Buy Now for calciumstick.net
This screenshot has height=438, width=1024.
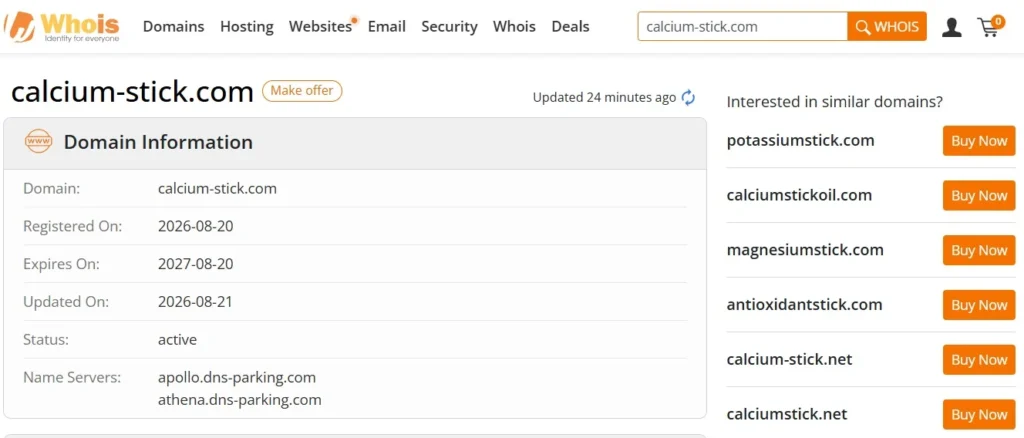[x=979, y=415]
